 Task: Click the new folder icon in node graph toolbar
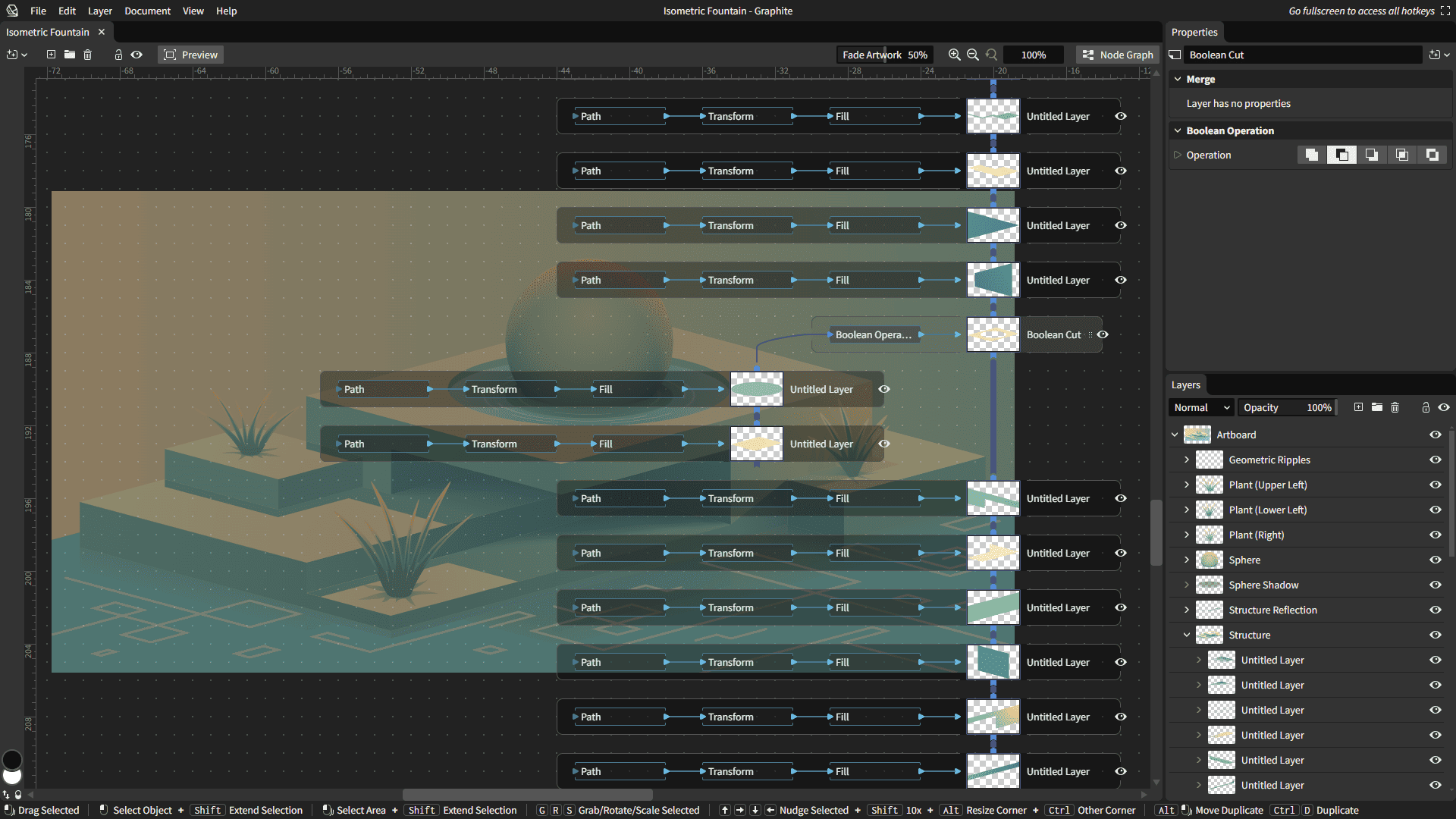point(70,55)
